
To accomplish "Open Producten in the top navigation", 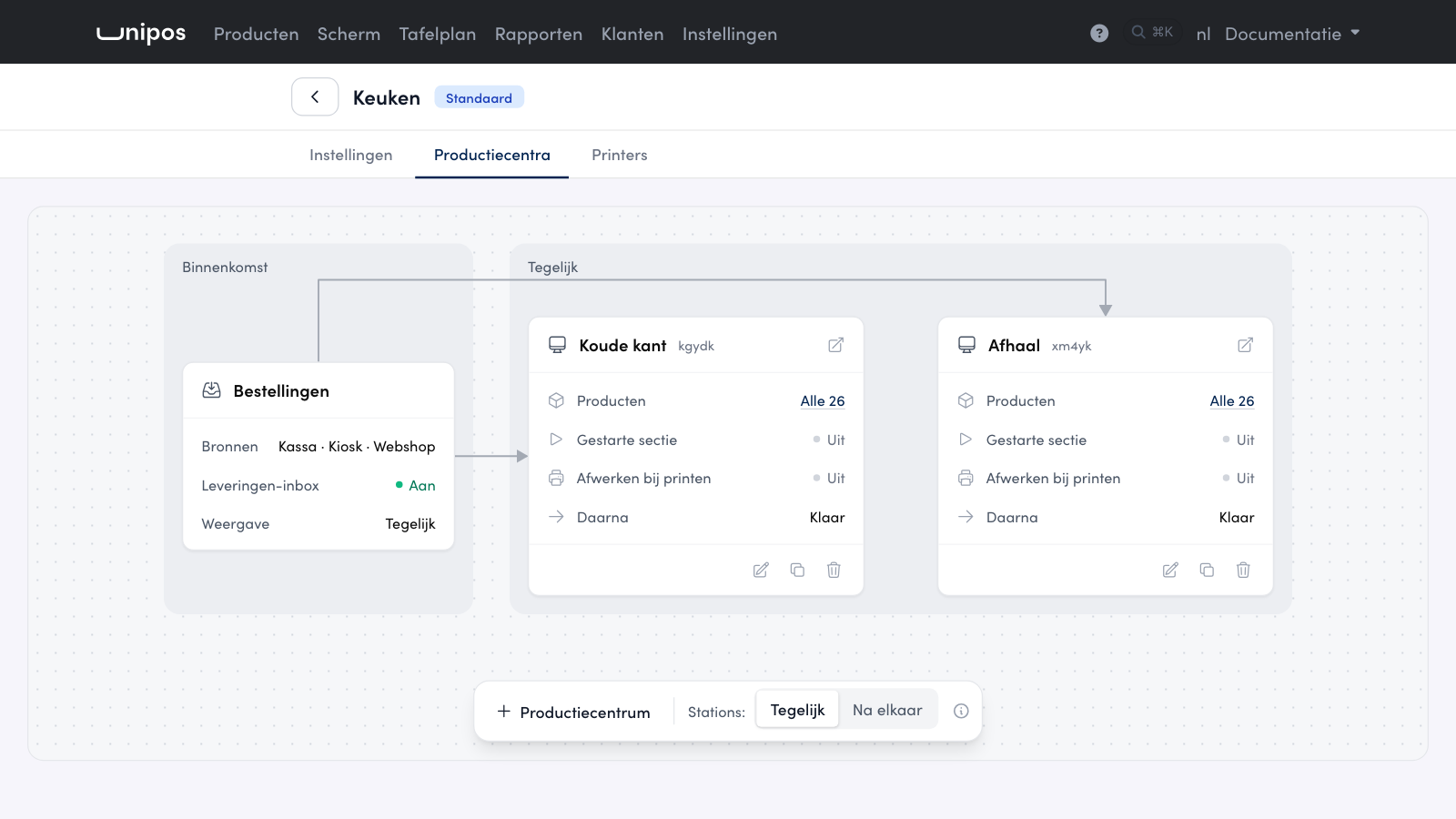I will [x=257, y=34].
